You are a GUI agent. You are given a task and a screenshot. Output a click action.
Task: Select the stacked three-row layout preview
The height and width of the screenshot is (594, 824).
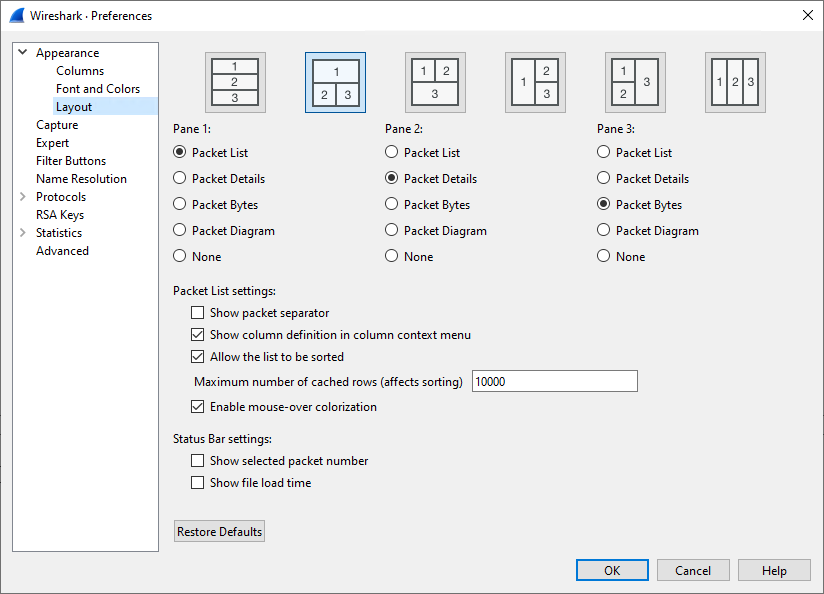(236, 82)
